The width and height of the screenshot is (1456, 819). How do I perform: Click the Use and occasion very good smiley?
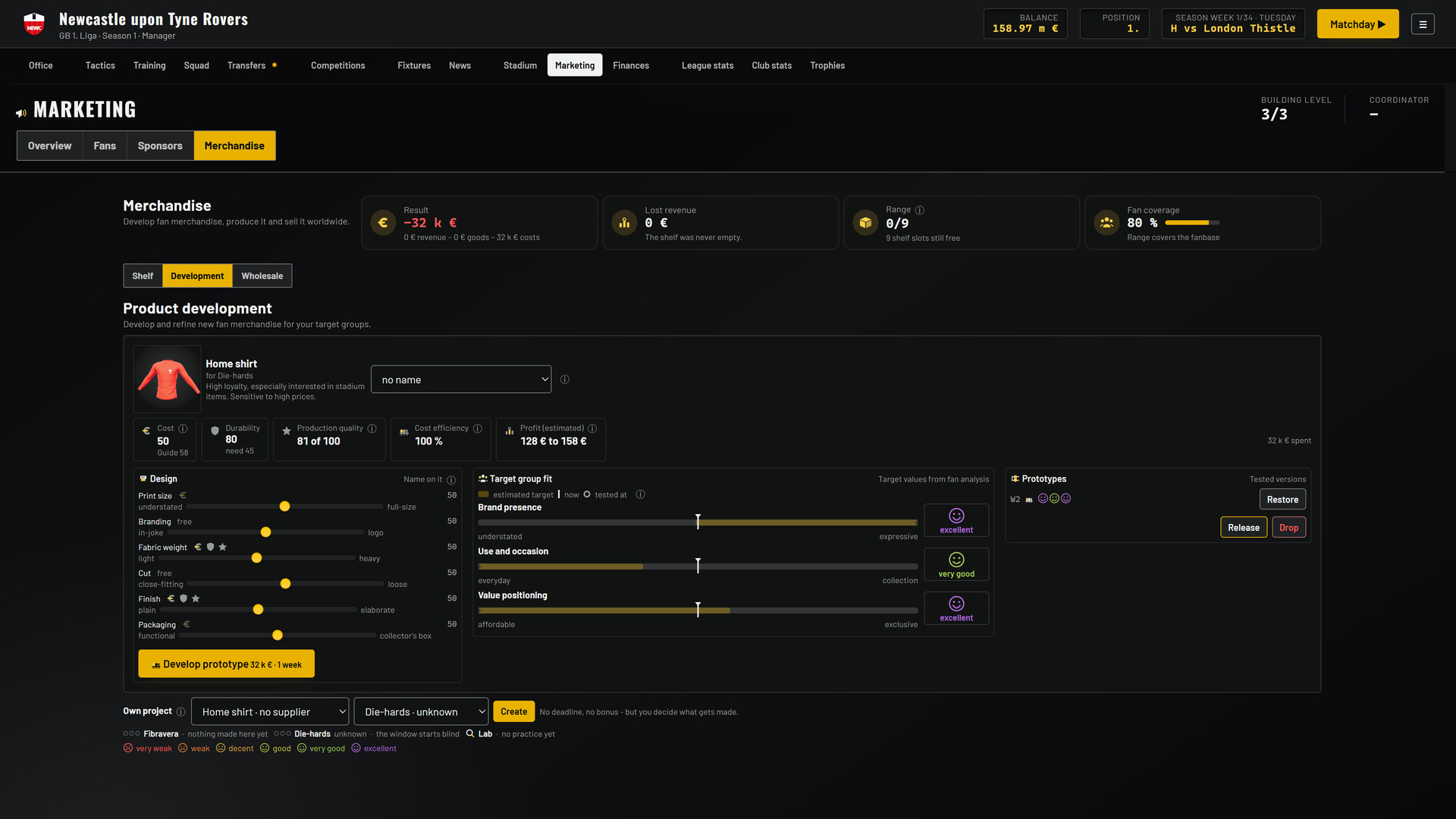tap(956, 560)
